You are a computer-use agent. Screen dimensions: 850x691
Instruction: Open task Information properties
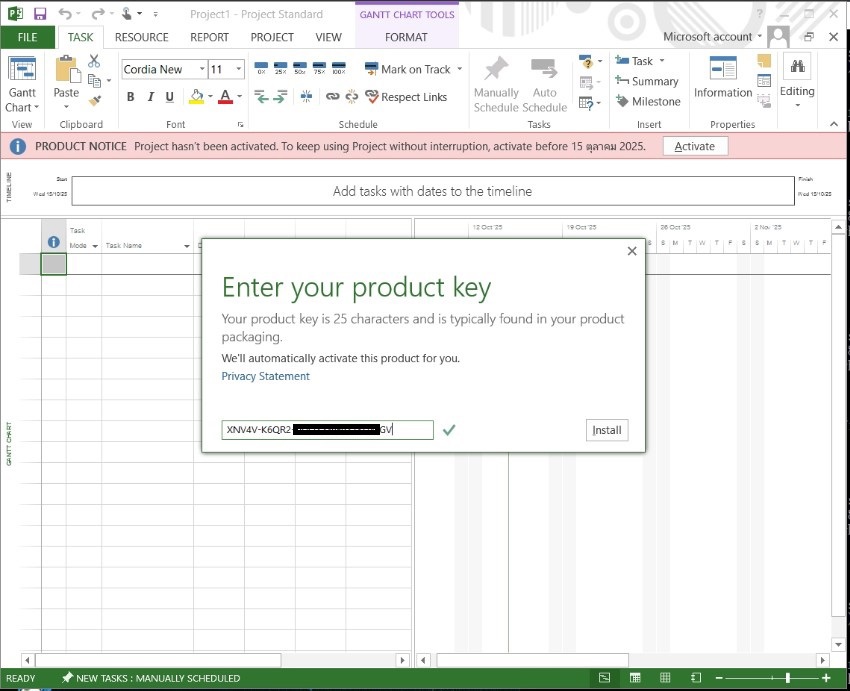(x=723, y=78)
